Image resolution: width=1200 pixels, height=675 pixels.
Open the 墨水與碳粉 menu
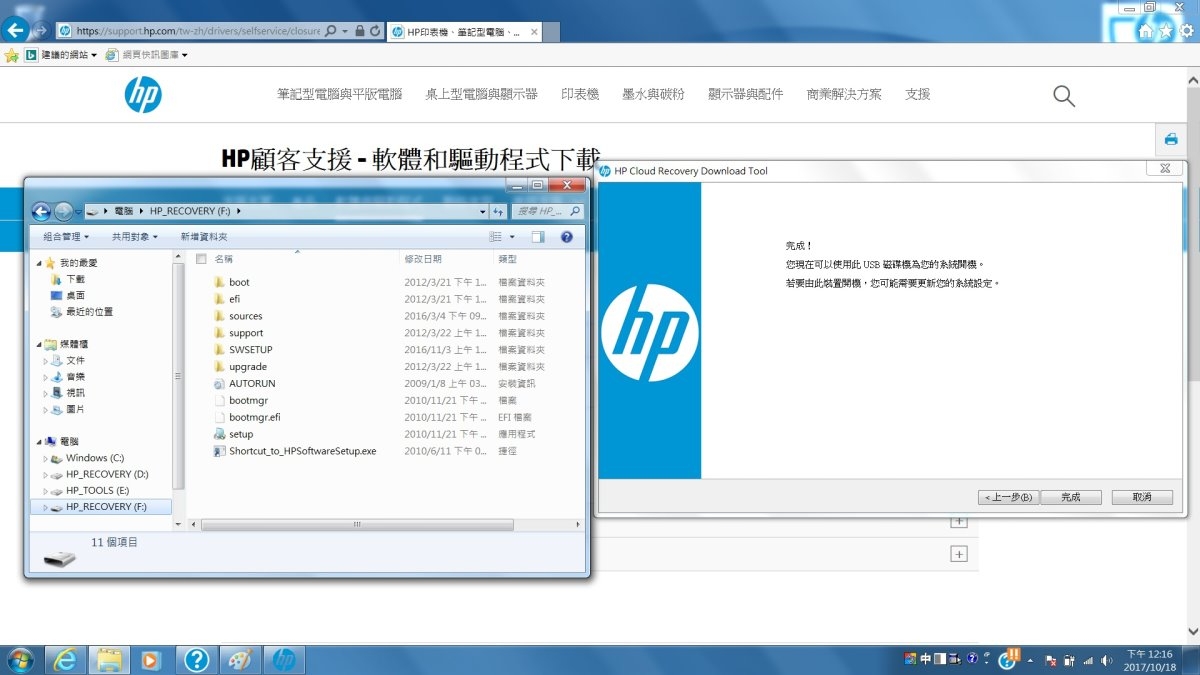653,94
